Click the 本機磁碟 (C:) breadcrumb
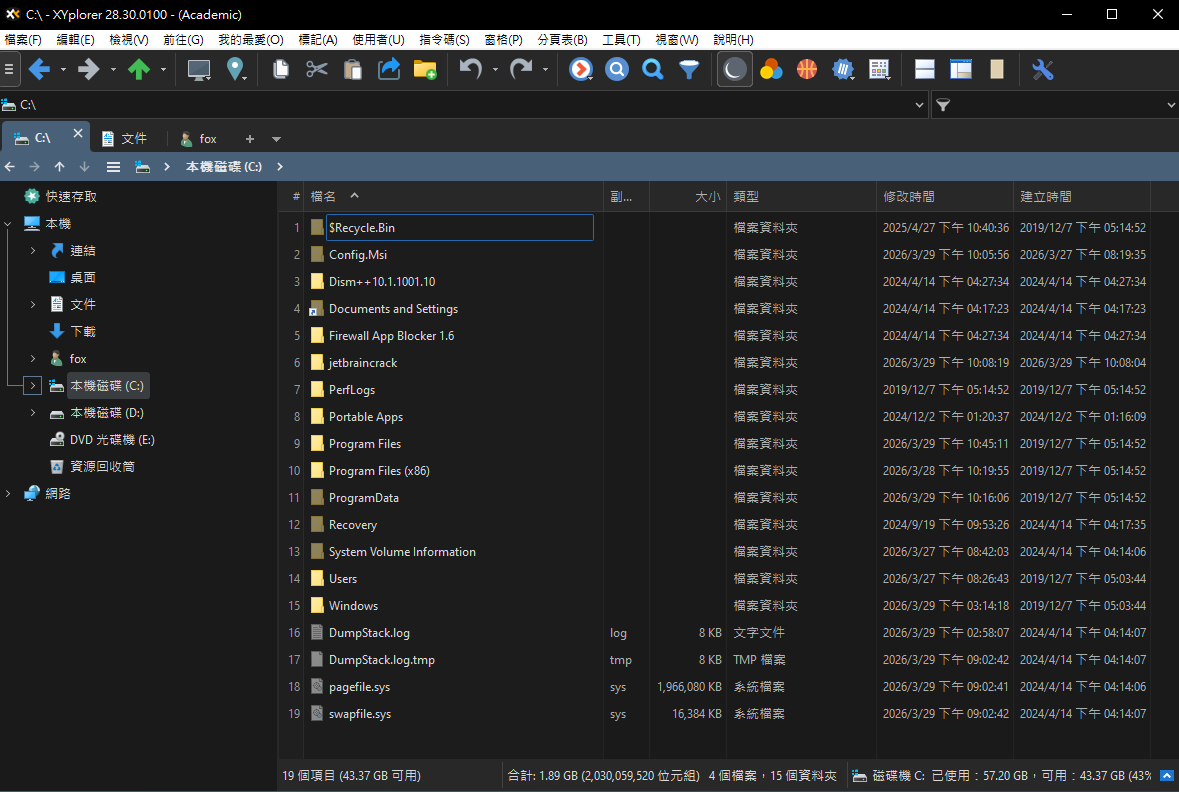Viewport: 1179px width, 792px height. coord(223,167)
